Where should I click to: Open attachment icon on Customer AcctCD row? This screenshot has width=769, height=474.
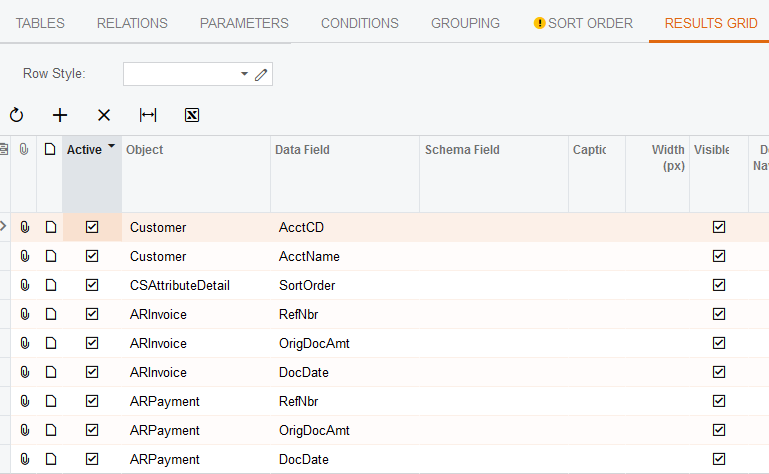point(25,227)
